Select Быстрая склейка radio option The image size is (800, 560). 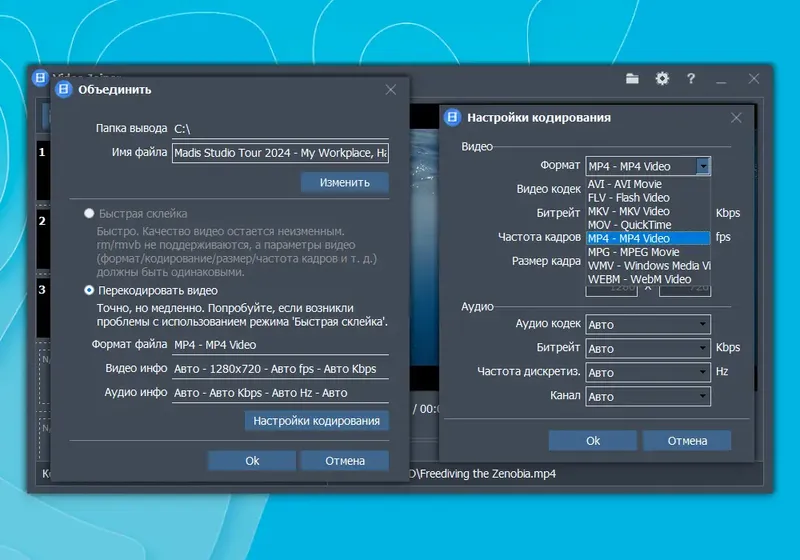tap(89, 213)
